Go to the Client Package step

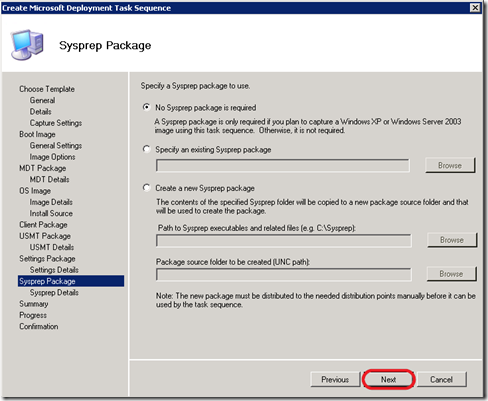pos(43,225)
